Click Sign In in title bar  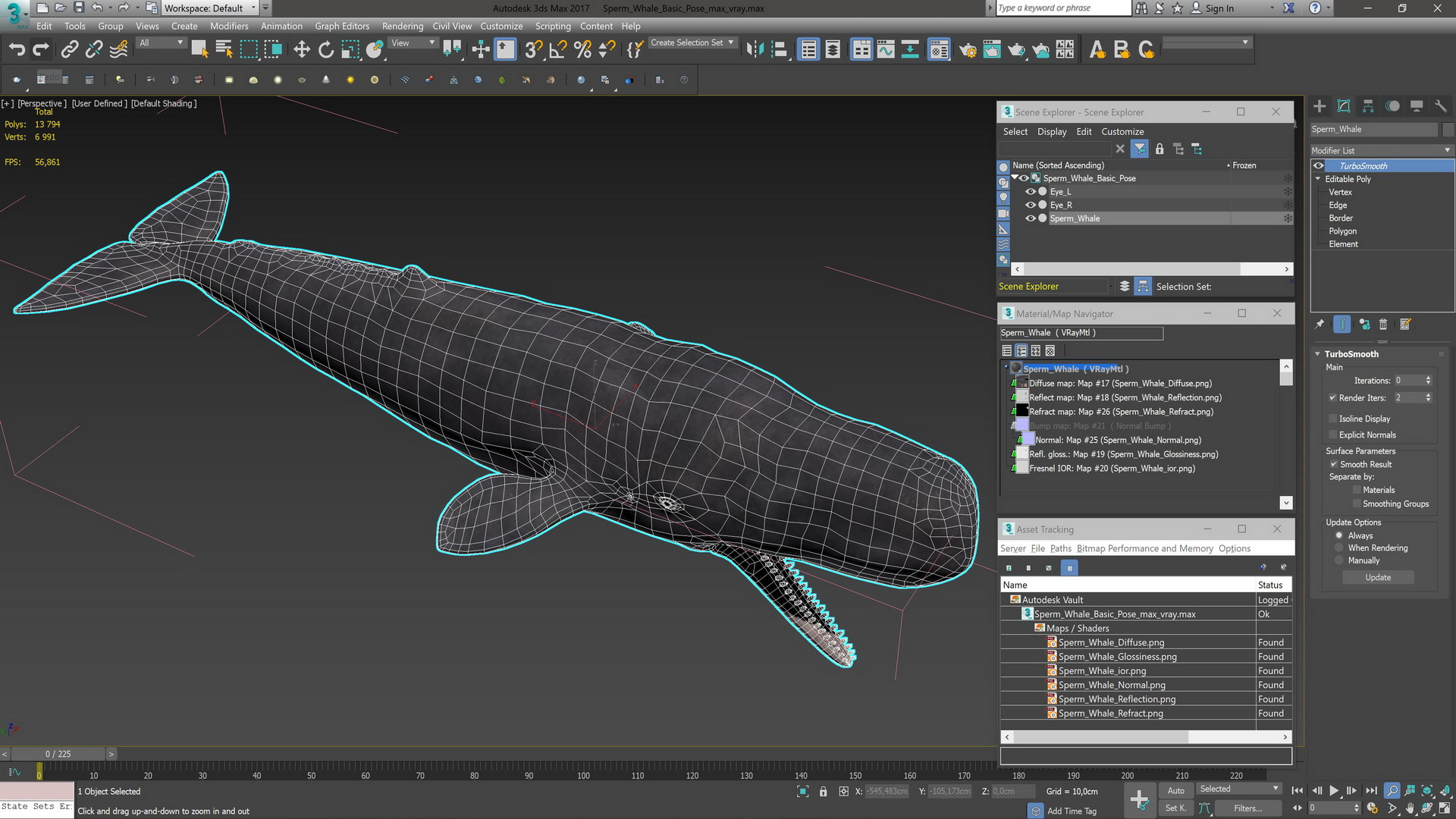[1219, 8]
